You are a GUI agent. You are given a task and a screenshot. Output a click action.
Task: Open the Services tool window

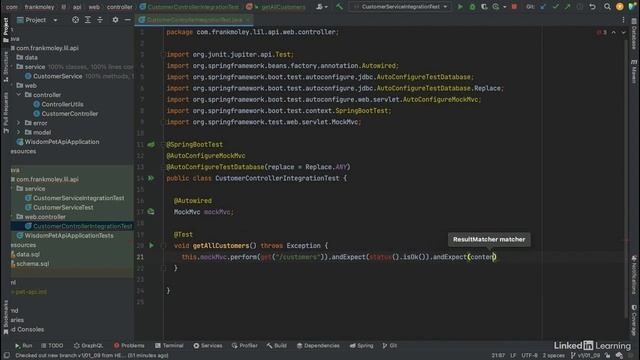coord(208,345)
